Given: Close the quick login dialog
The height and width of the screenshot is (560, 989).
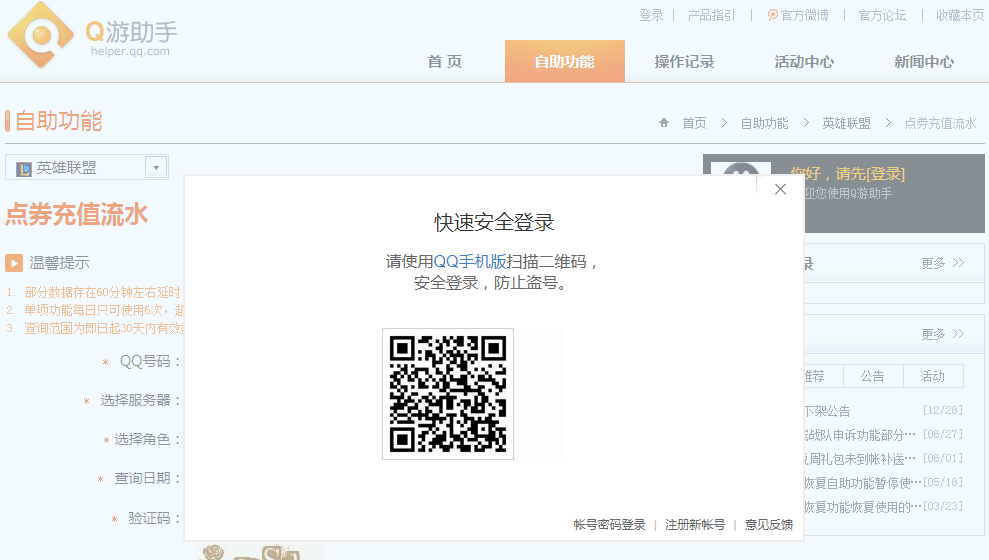Looking at the screenshot, I should (780, 189).
